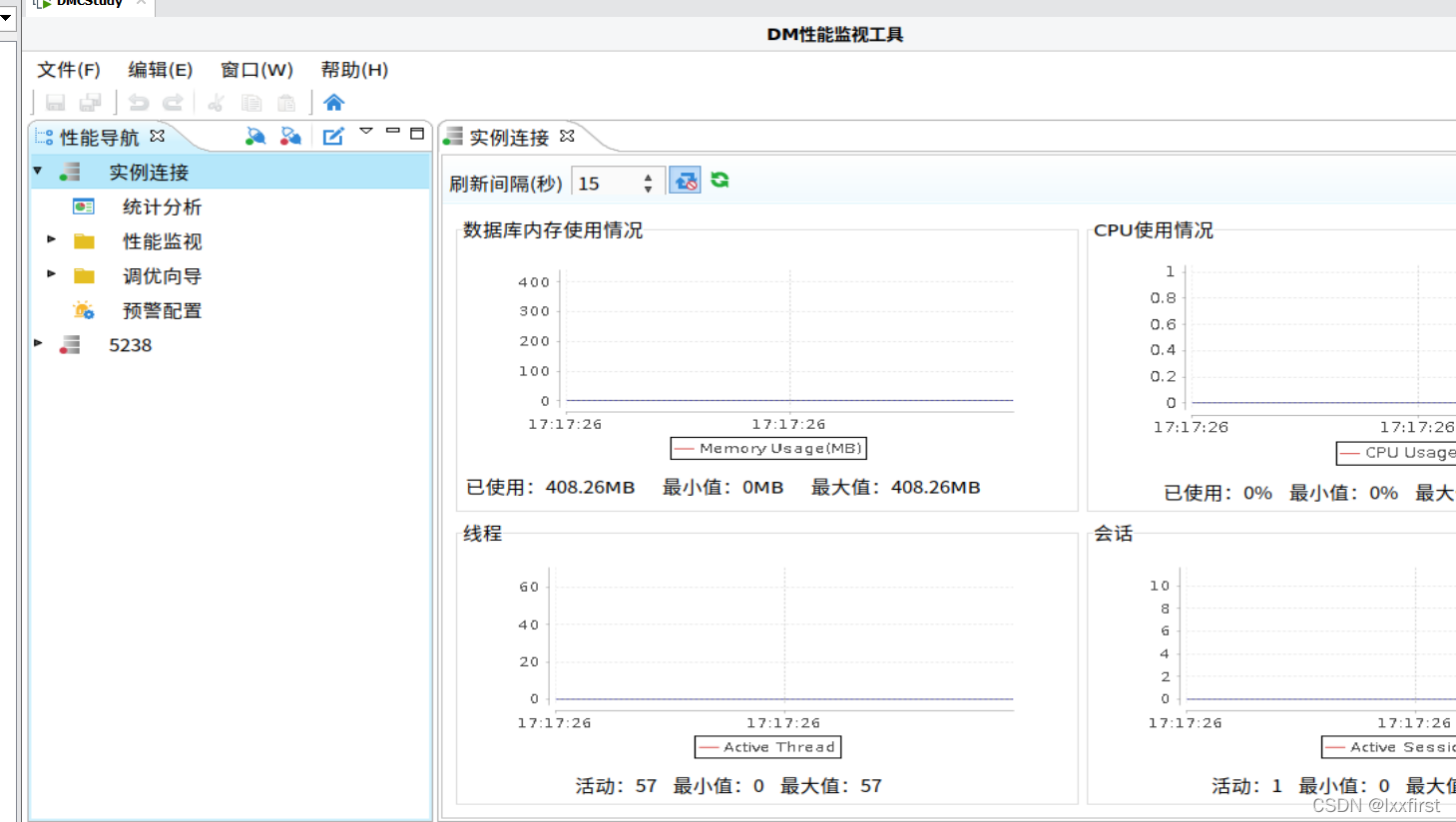1456x822 pixels.
Task: Click the 最大值: 408.26MB memory value
Action: click(896, 488)
